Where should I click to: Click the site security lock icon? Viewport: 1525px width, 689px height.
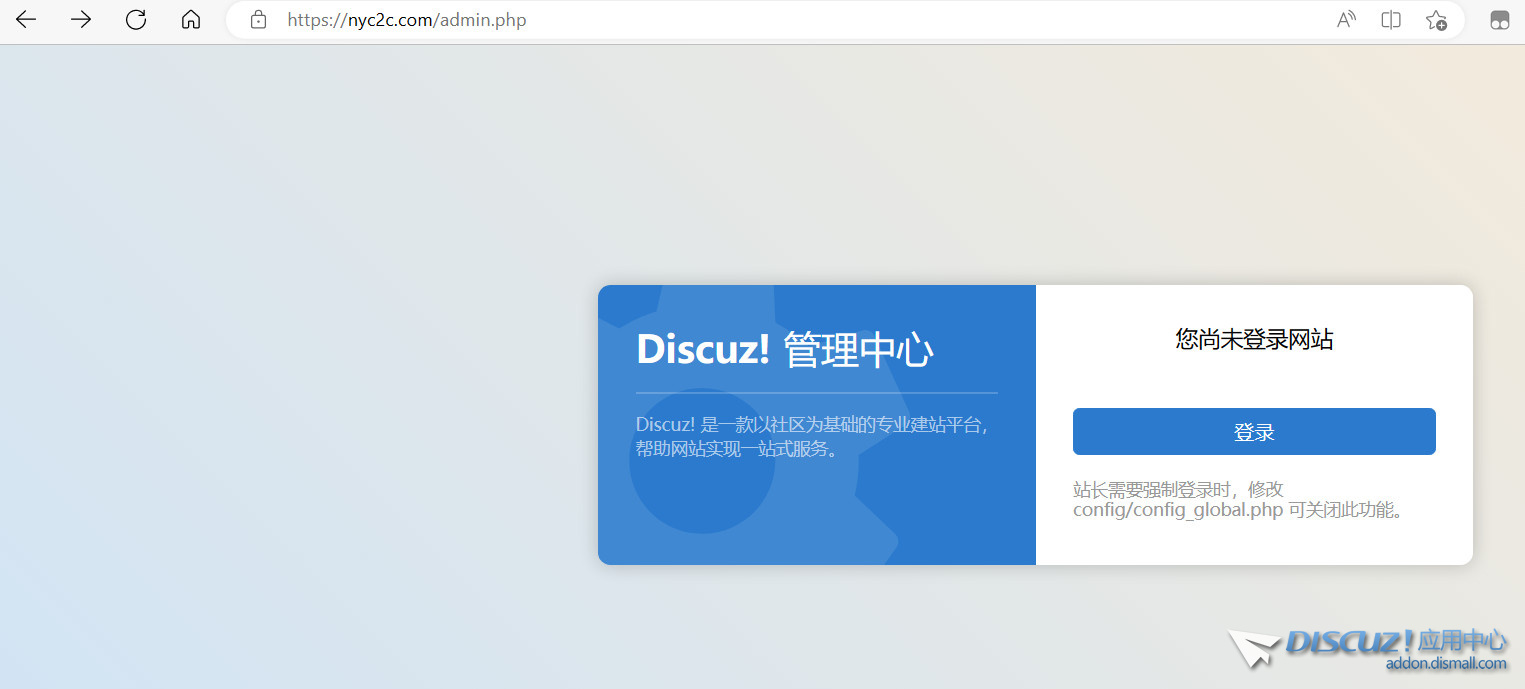(x=257, y=19)
